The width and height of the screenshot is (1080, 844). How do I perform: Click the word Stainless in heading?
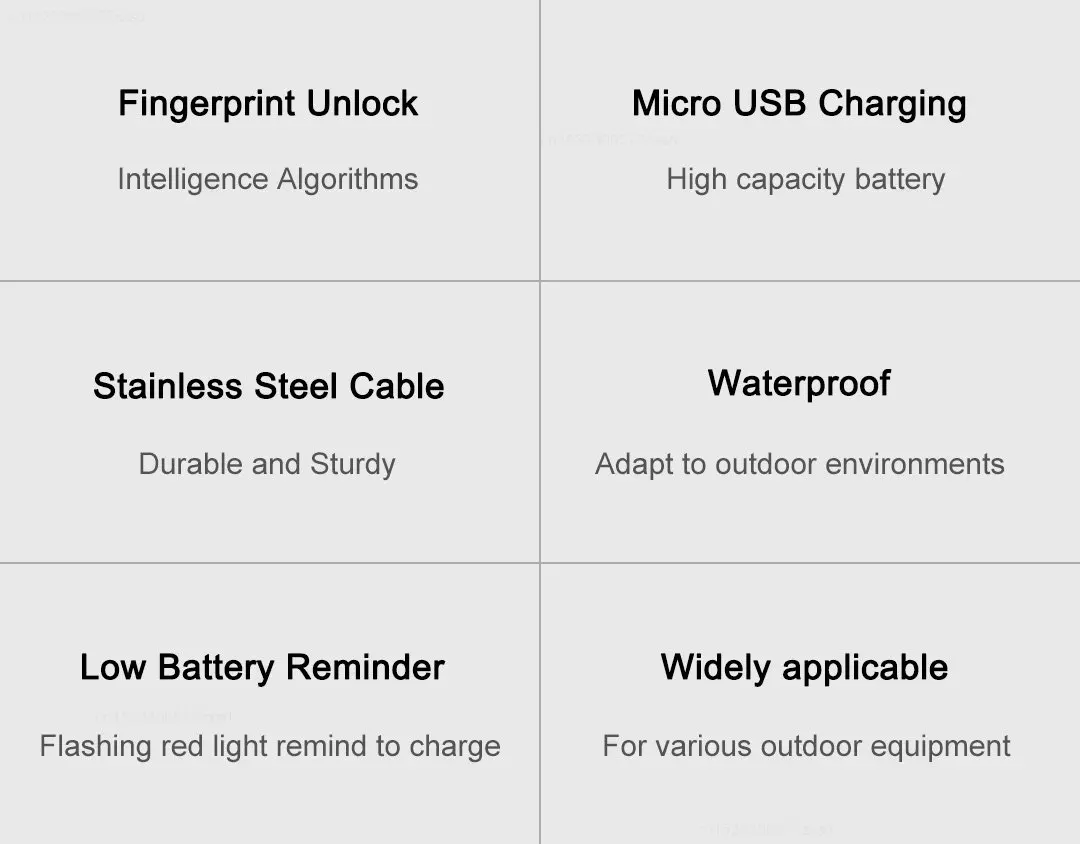click(168, 386)
